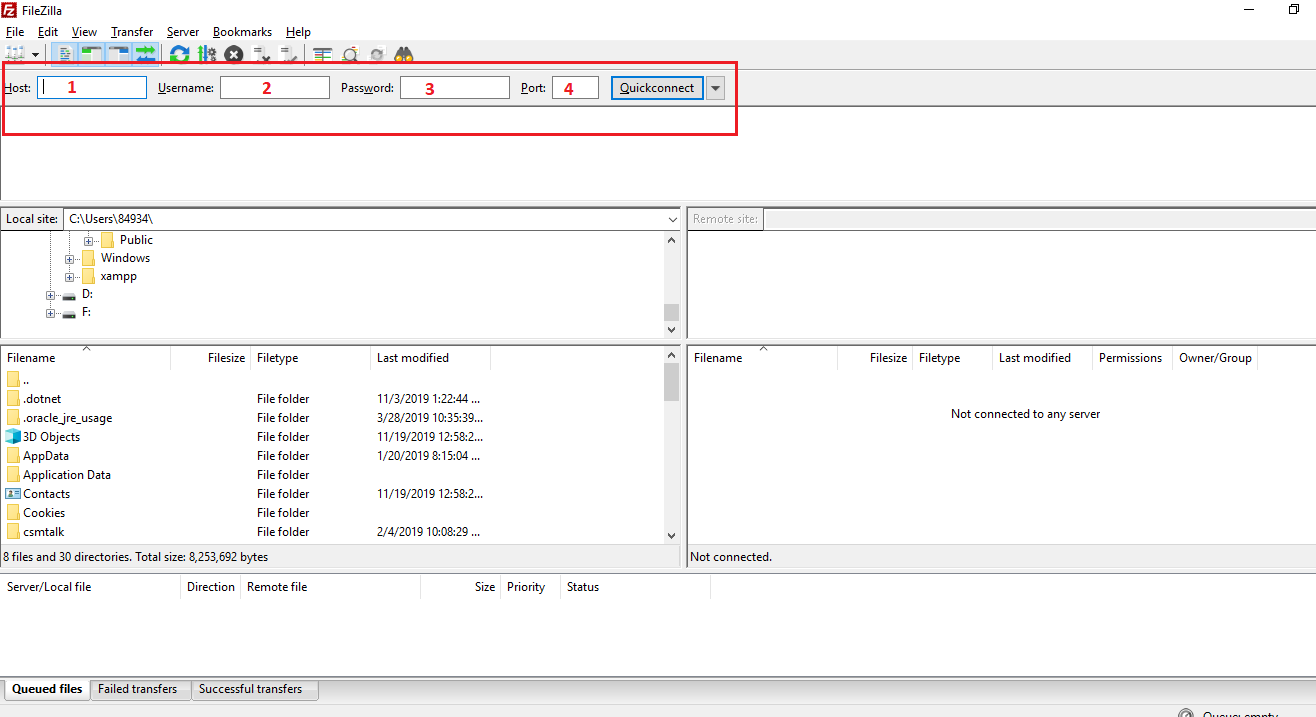Open the Bookmarks menu

[x=242, y=32]
